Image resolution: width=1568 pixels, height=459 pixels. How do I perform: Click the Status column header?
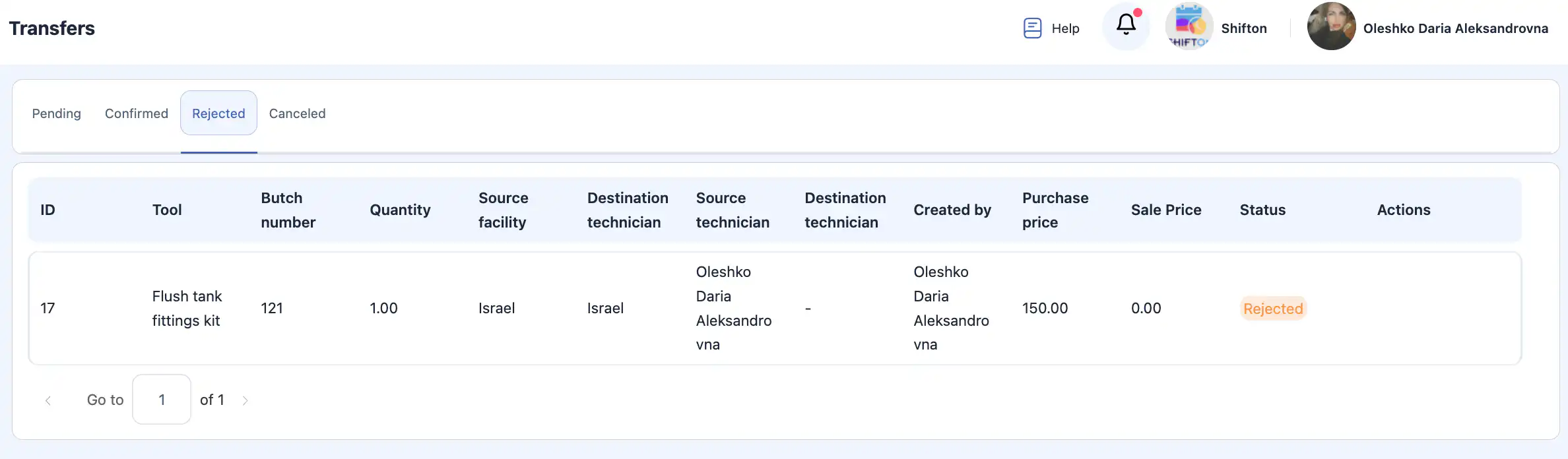(x=1262, y=210)
